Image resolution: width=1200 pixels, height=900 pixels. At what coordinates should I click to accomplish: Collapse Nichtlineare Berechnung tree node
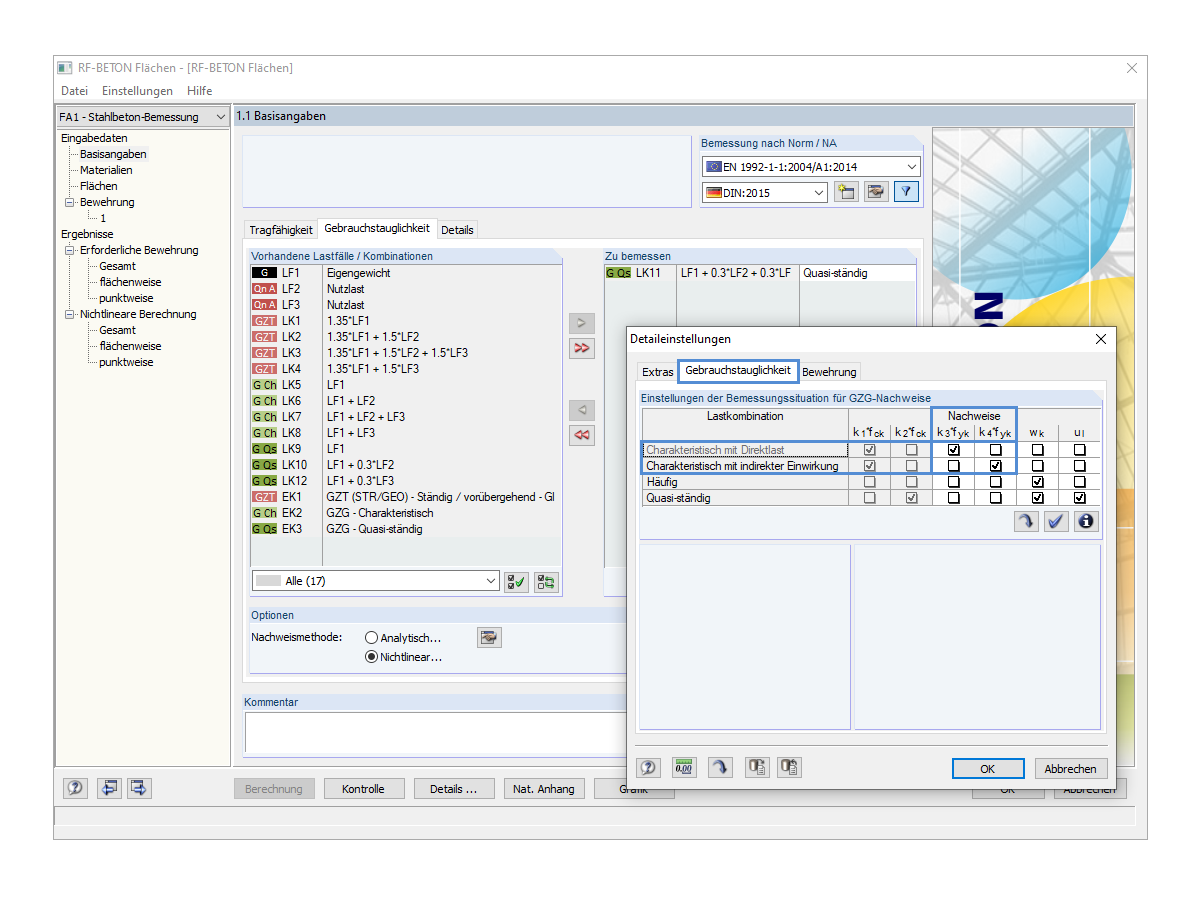pyautogui.click(x=69, y=314)
